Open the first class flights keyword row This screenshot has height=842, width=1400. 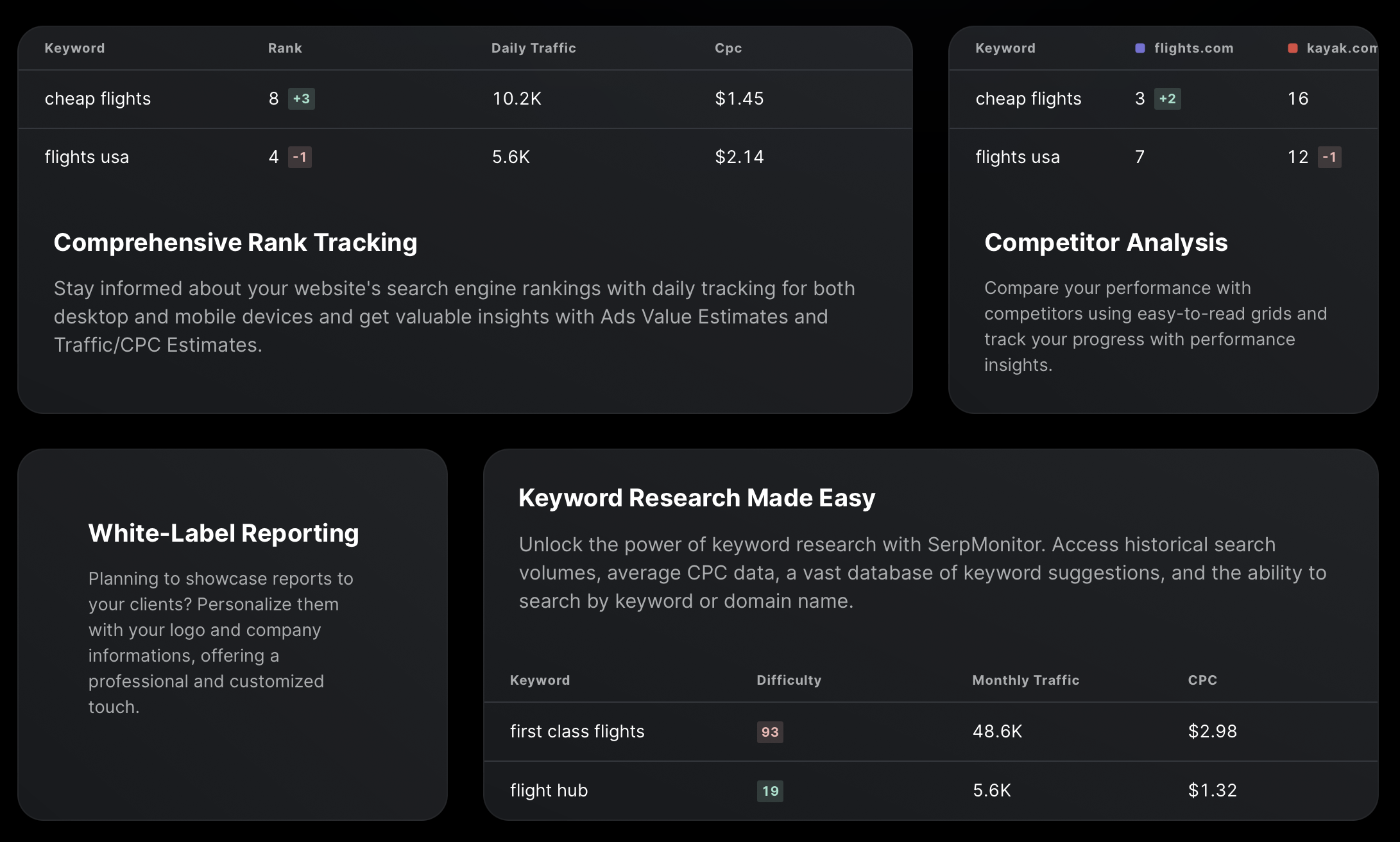(x=577, y=732)
